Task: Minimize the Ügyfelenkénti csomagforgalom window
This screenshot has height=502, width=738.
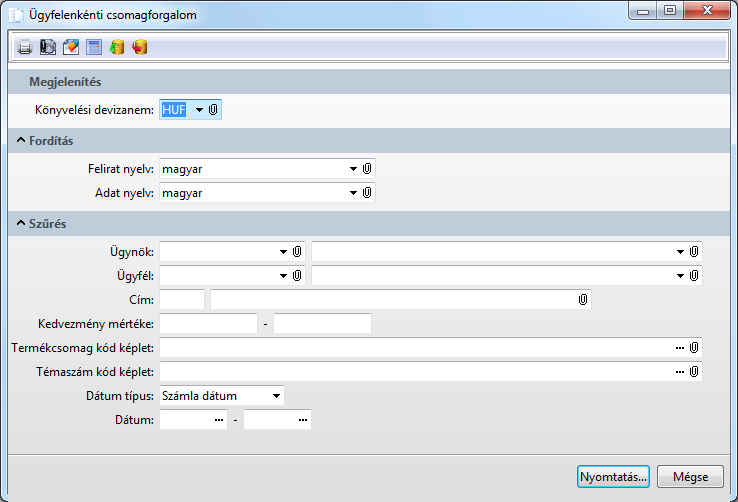Action: [x=643, y=10]
